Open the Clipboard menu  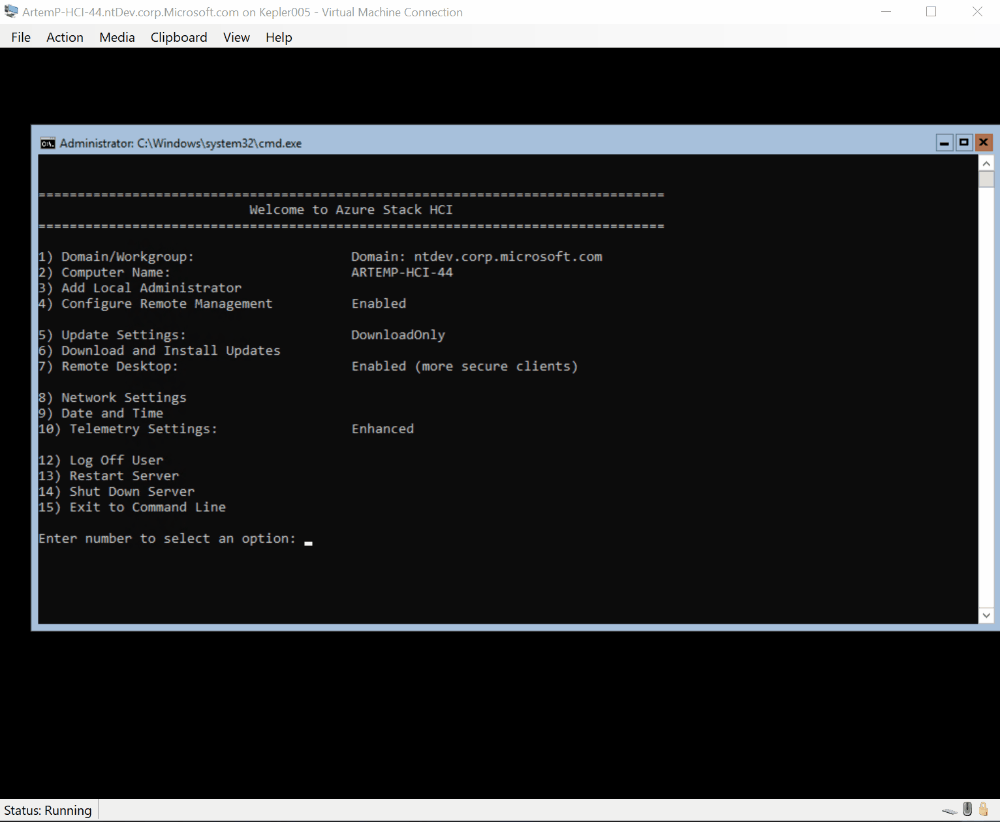tap(179, 38)
